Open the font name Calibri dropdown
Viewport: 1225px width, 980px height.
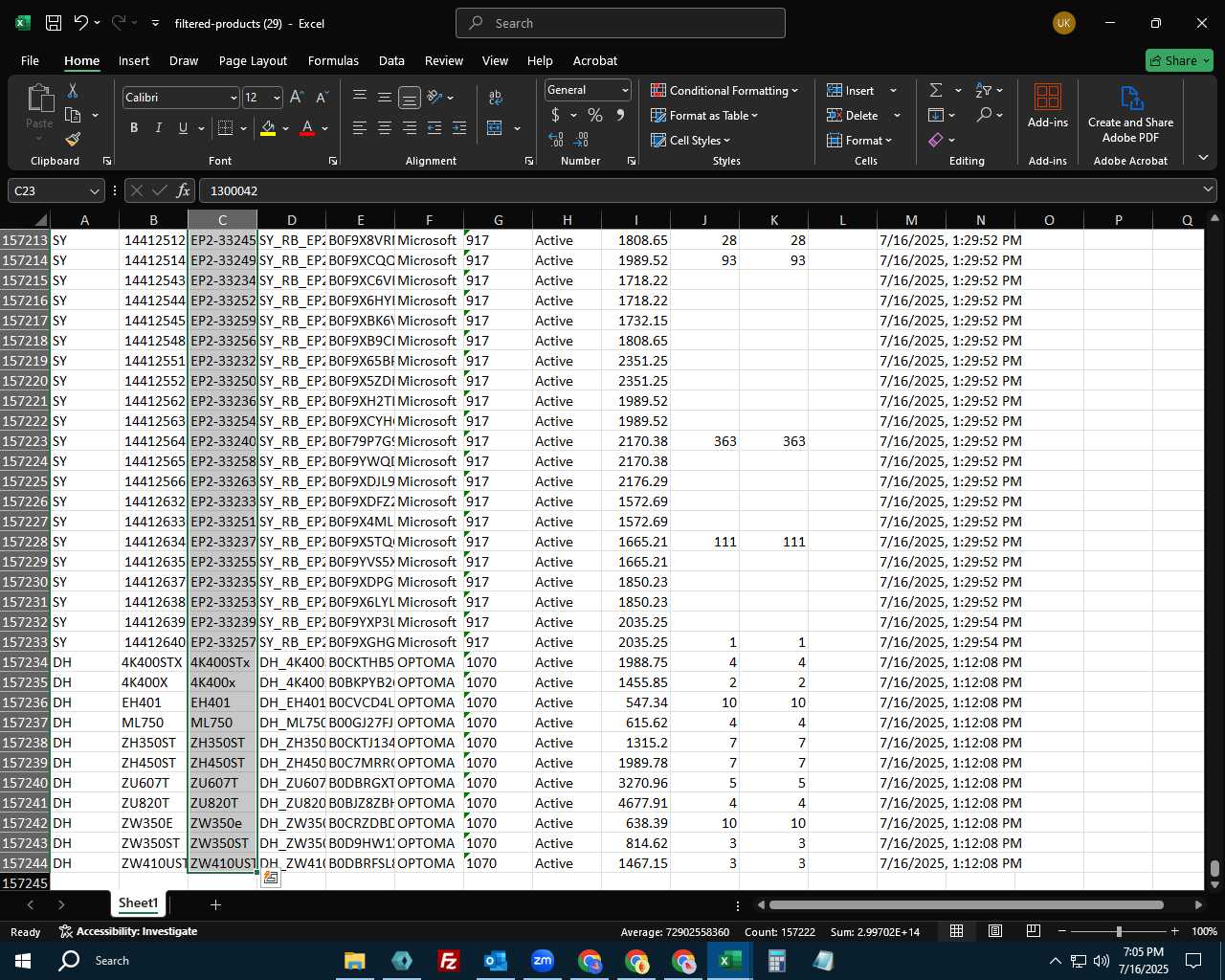[234, 98]
